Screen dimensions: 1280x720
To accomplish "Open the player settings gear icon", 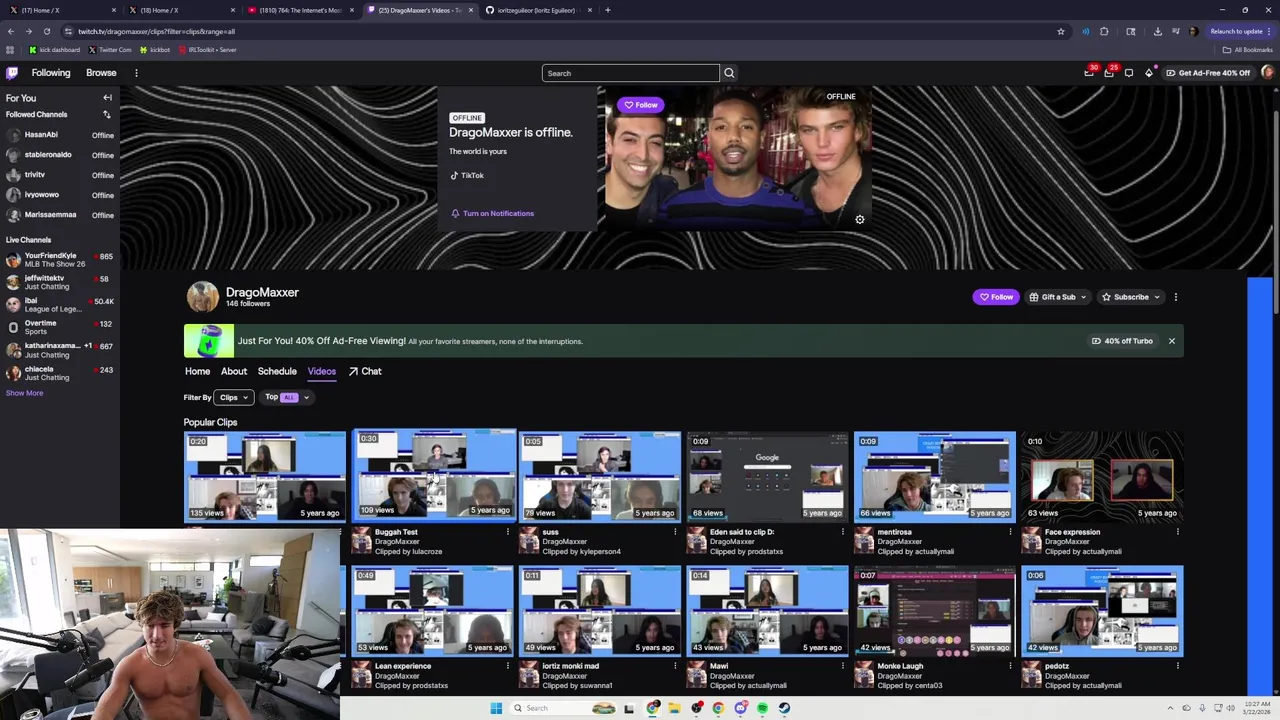I will [859, 219].
